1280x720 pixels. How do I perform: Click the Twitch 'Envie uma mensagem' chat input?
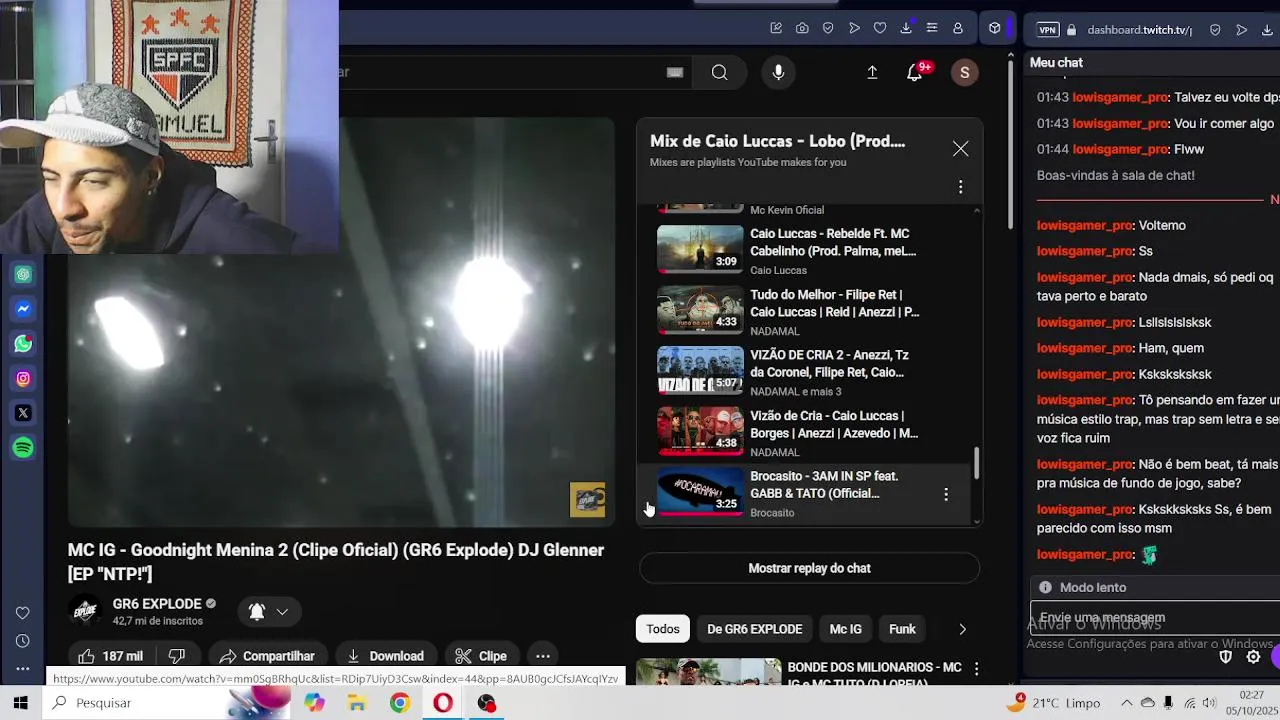click(1155, 617)
